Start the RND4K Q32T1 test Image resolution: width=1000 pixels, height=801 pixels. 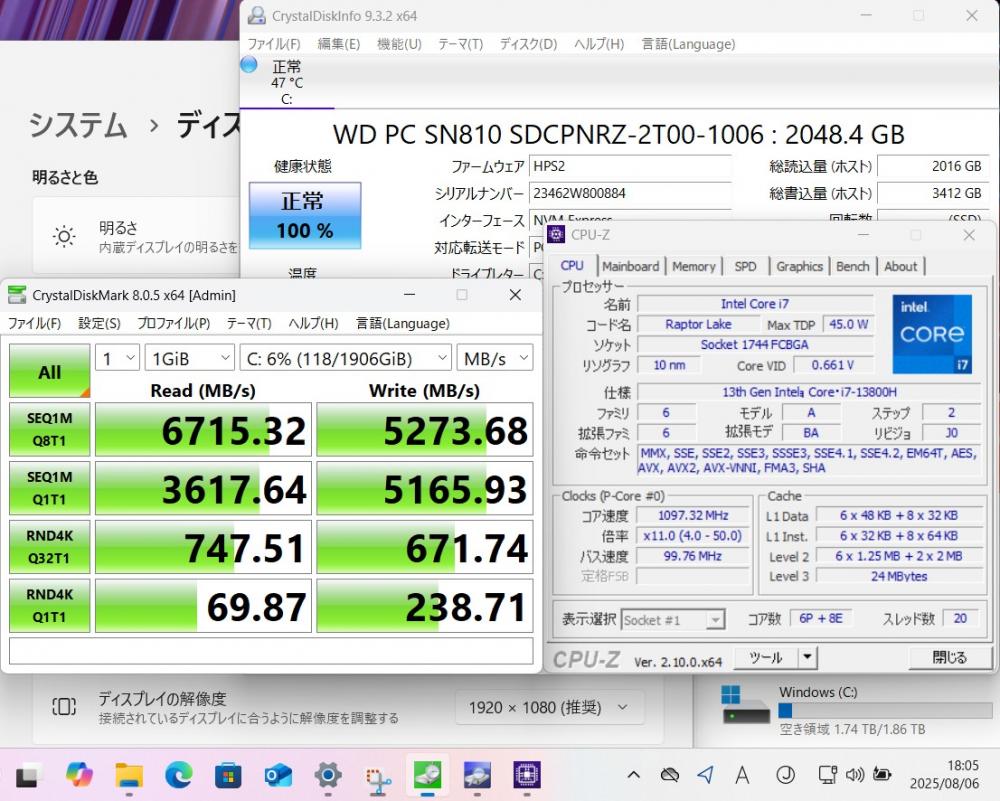click(49, 547)
